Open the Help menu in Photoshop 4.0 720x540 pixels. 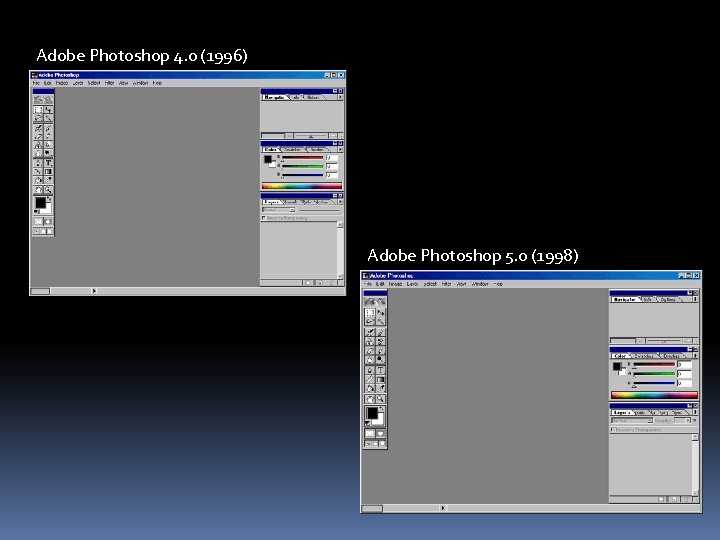(157, 83)
